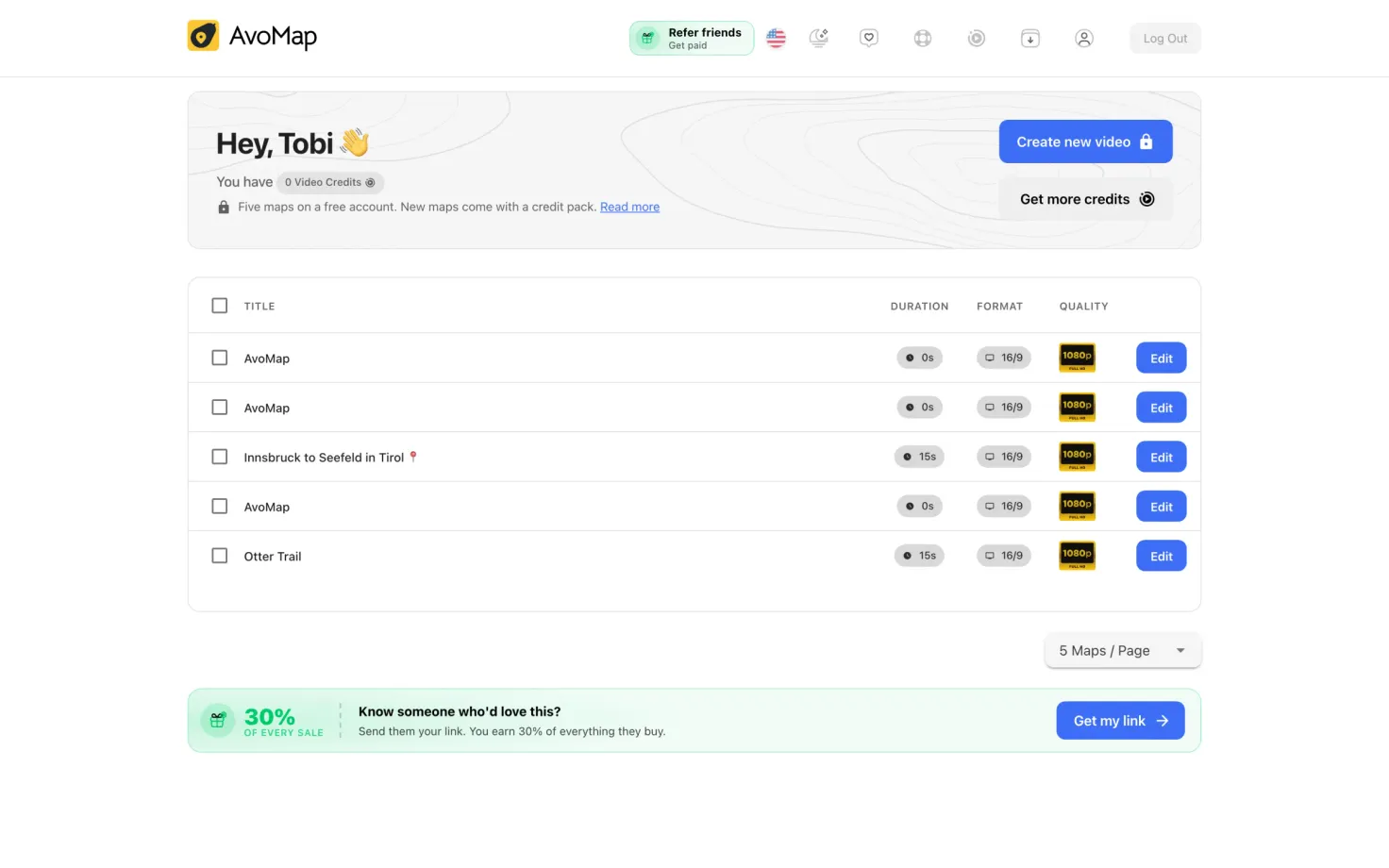Open the lifebuoy help icon

pyautogui.click(x=923, y=39)
